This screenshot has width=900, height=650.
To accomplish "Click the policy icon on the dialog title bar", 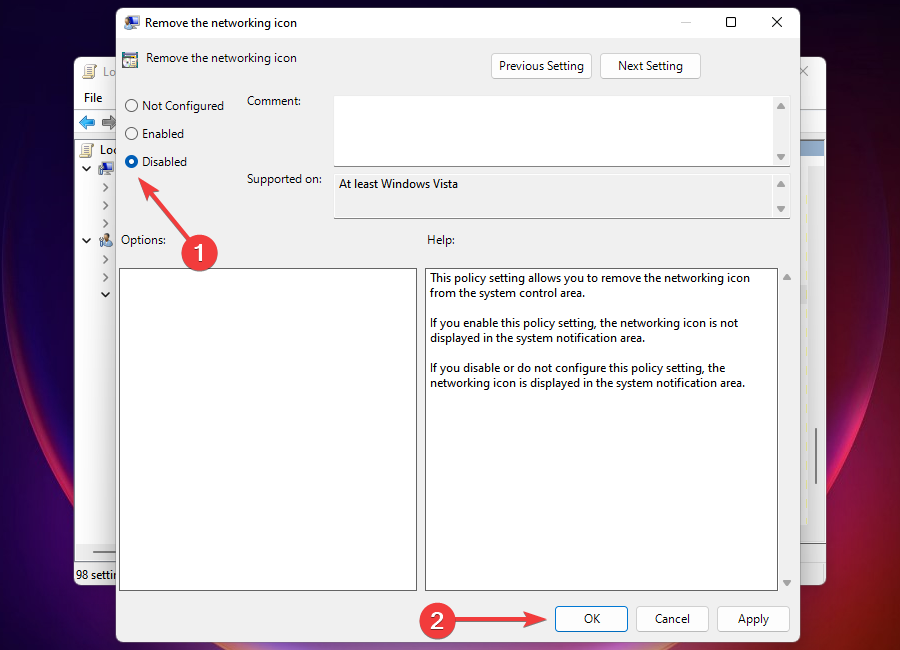I will (x=131, y=22).
